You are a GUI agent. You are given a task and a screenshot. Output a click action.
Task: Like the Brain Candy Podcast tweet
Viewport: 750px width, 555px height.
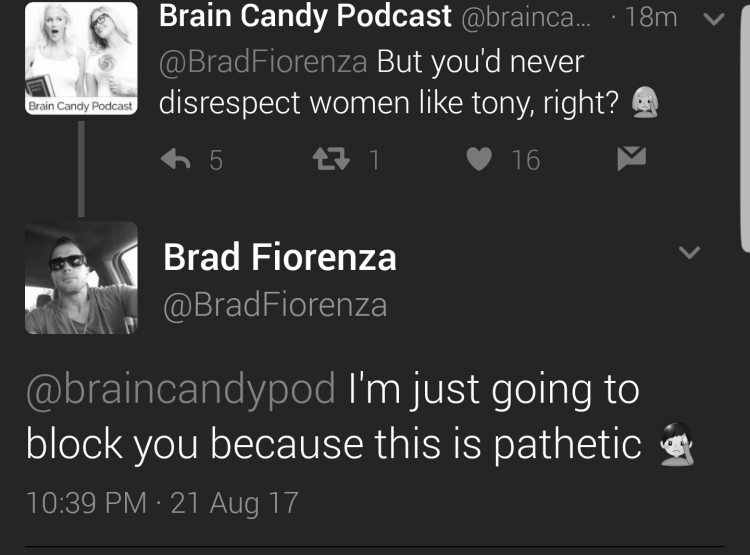point(479,159)
